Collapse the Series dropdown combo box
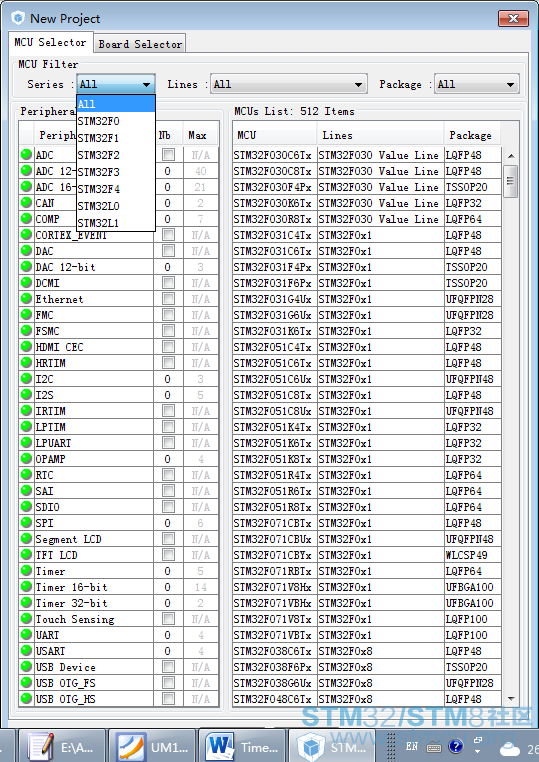 coord(116,84)
